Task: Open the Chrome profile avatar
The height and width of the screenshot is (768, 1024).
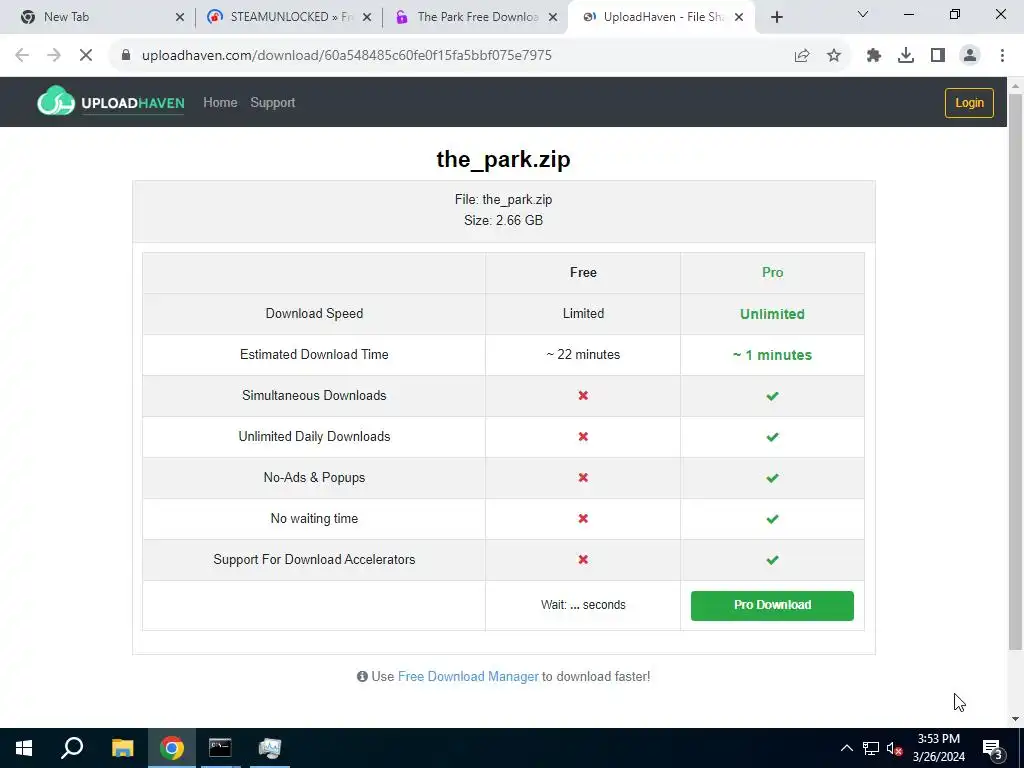Action: [x=970, y=56]
